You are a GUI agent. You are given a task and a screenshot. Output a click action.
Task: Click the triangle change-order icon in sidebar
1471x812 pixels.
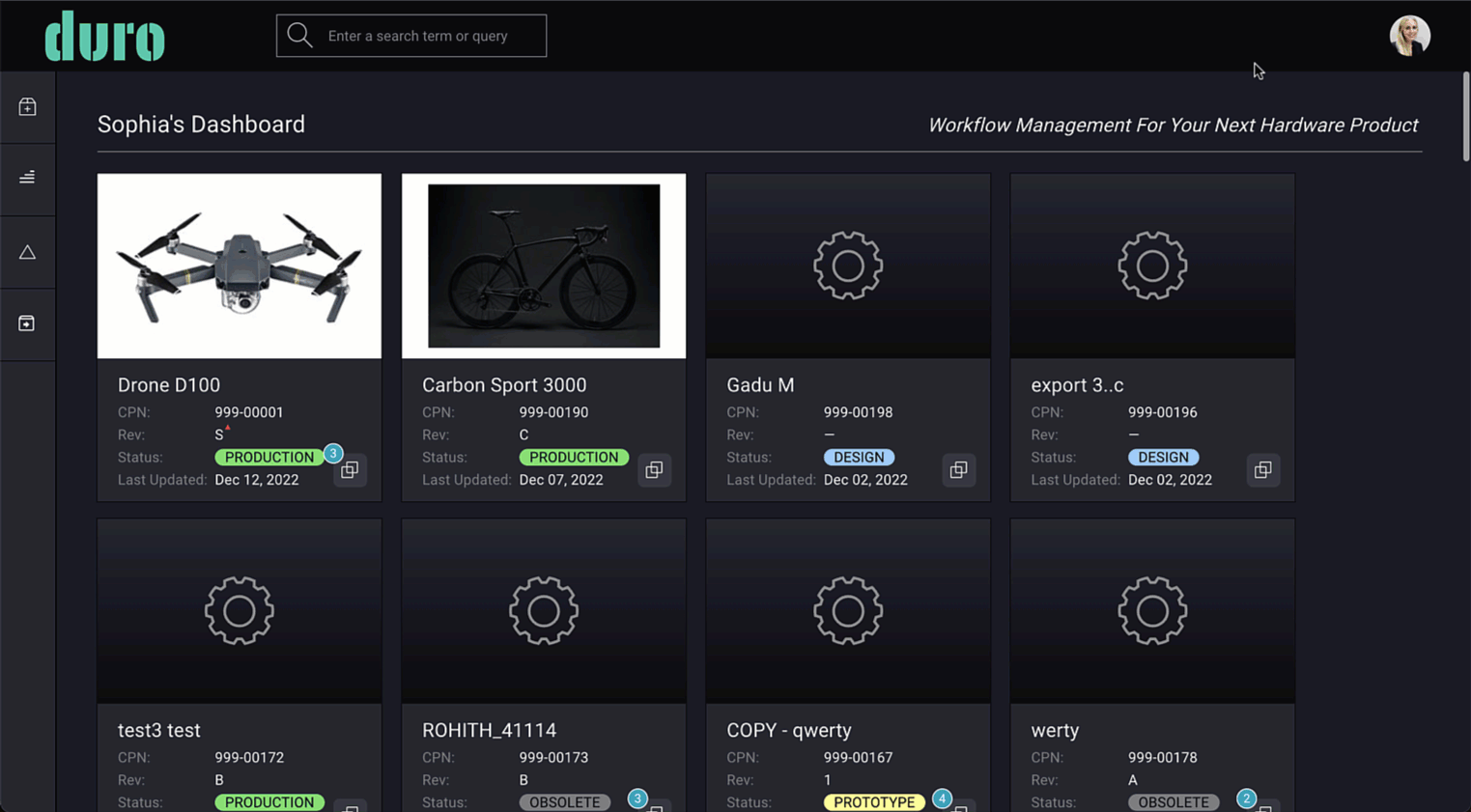(x=27, y=251)
